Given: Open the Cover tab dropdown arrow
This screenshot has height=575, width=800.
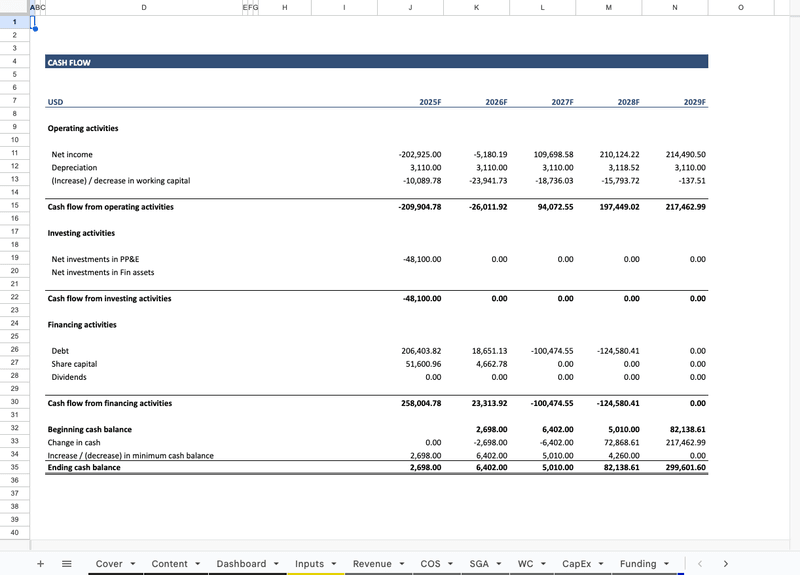Looking at the screenshot, I should tap(132, 564).
